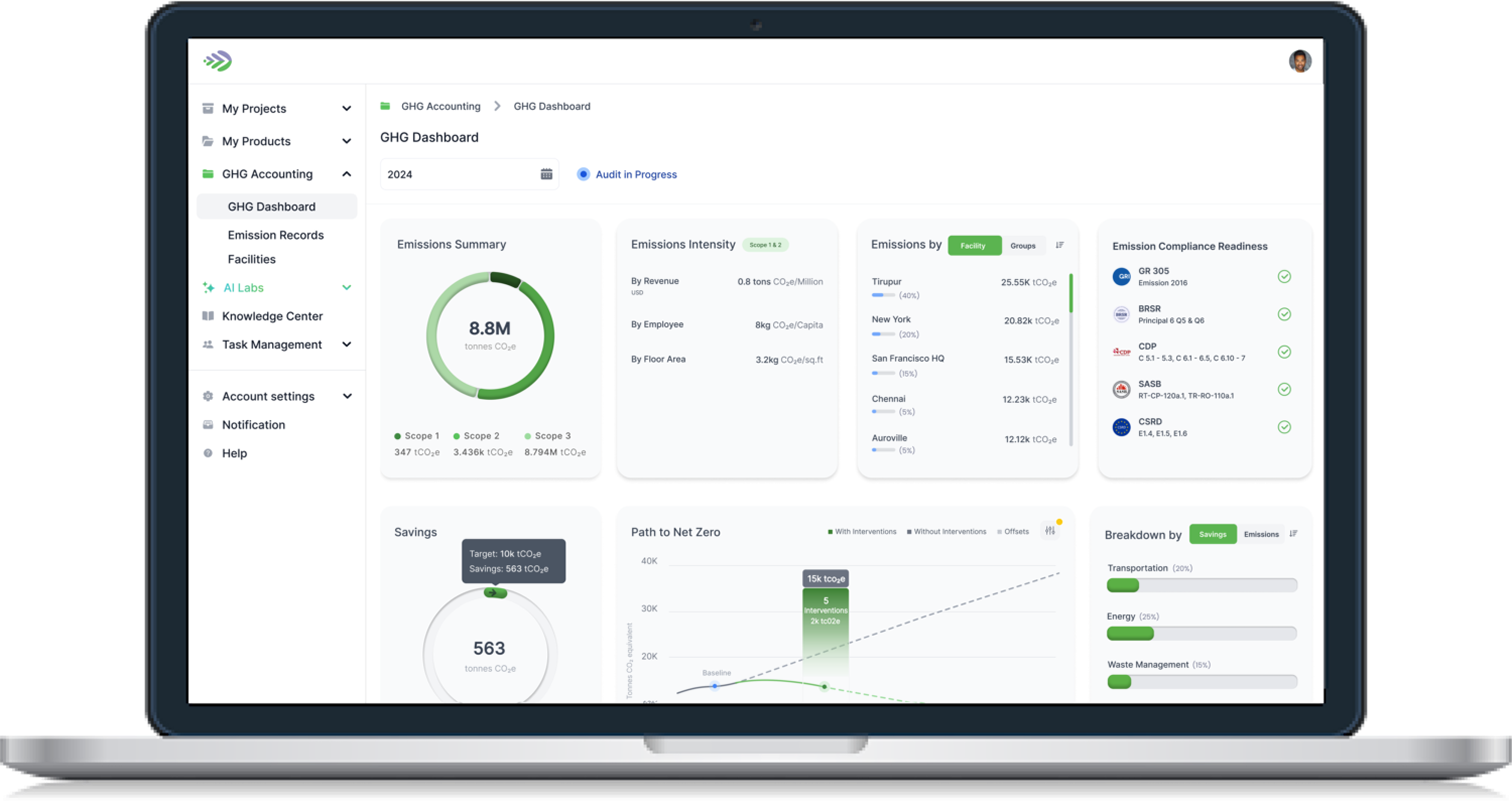Open Path to Net Zero filter settings icon
Screen dimensions: 1512x802
click(x=1050, y=531)
